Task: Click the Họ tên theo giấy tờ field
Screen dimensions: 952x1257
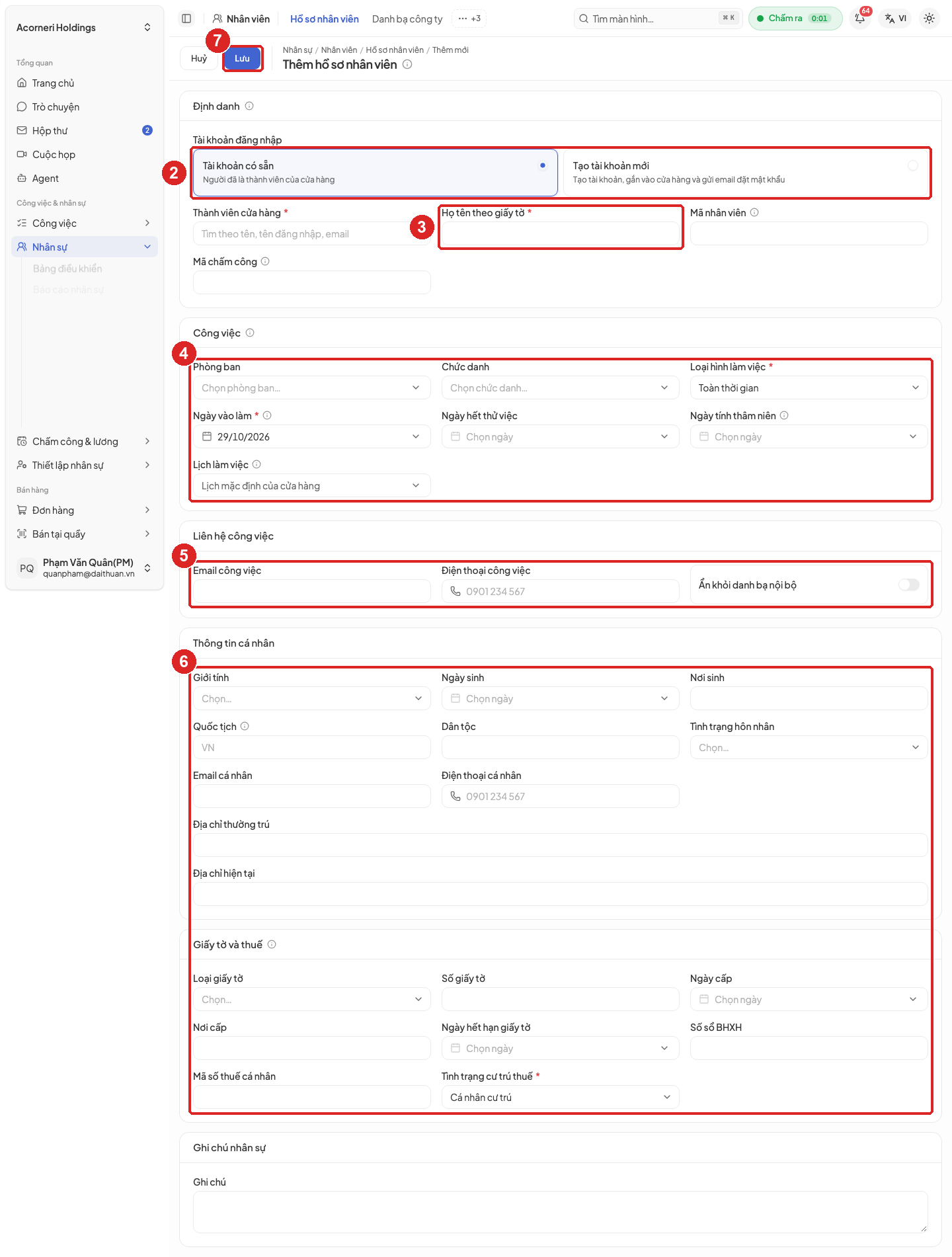Action: 561,233
